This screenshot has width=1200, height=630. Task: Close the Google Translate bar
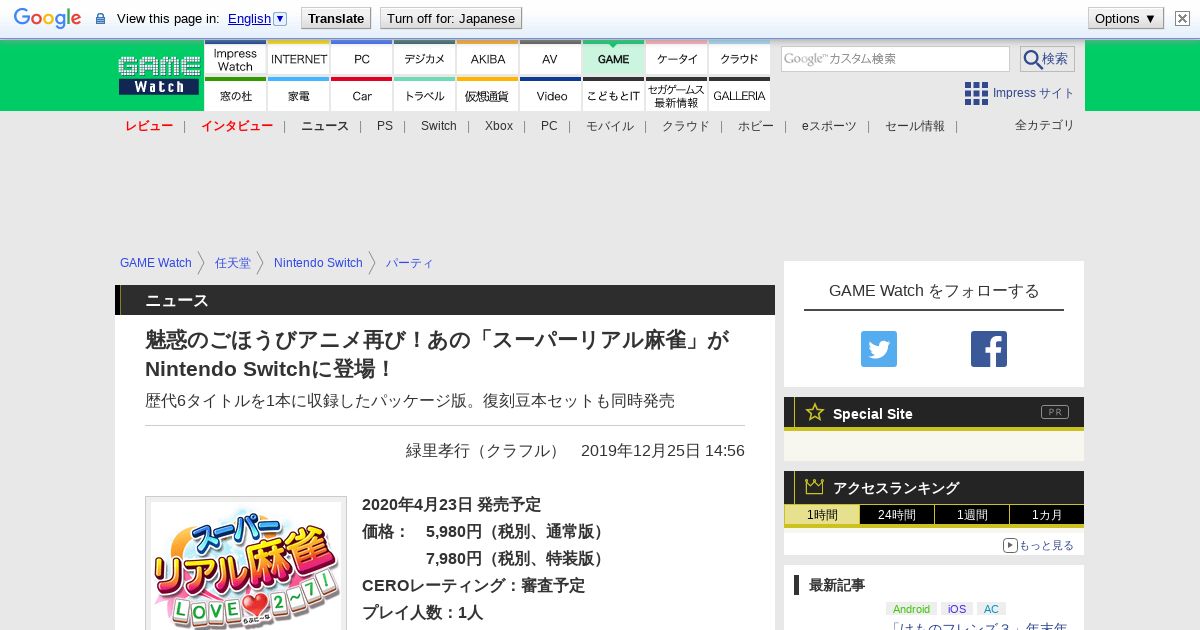tap(1182, 18)
